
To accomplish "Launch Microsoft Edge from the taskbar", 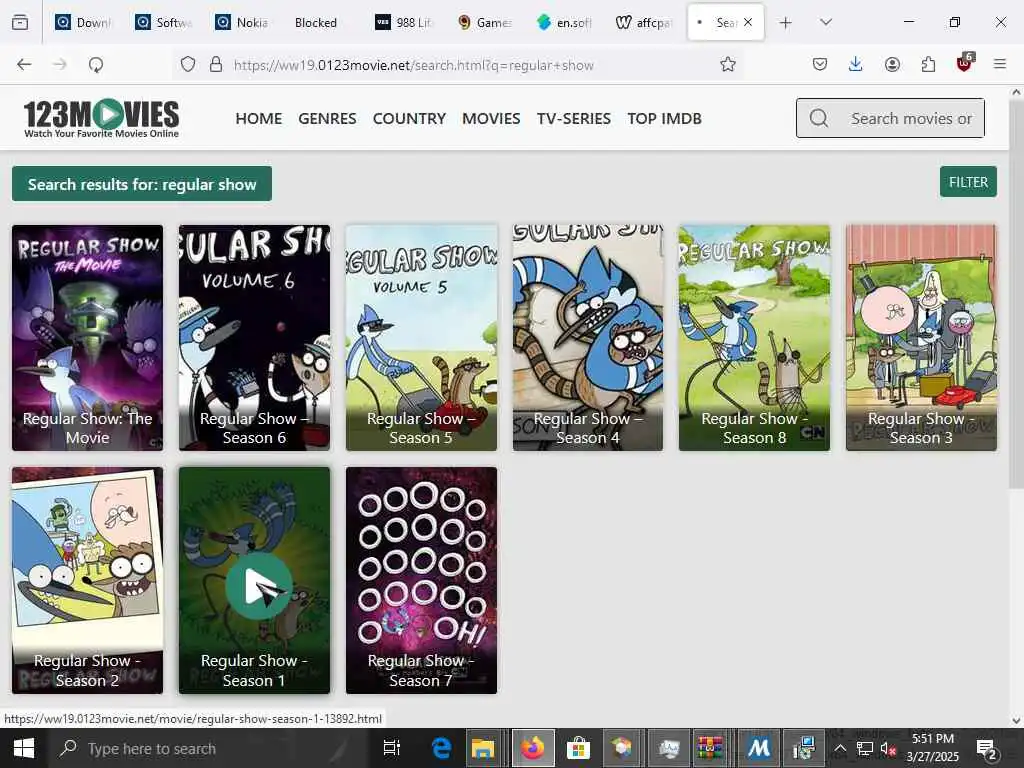I will tap(441, 748).
